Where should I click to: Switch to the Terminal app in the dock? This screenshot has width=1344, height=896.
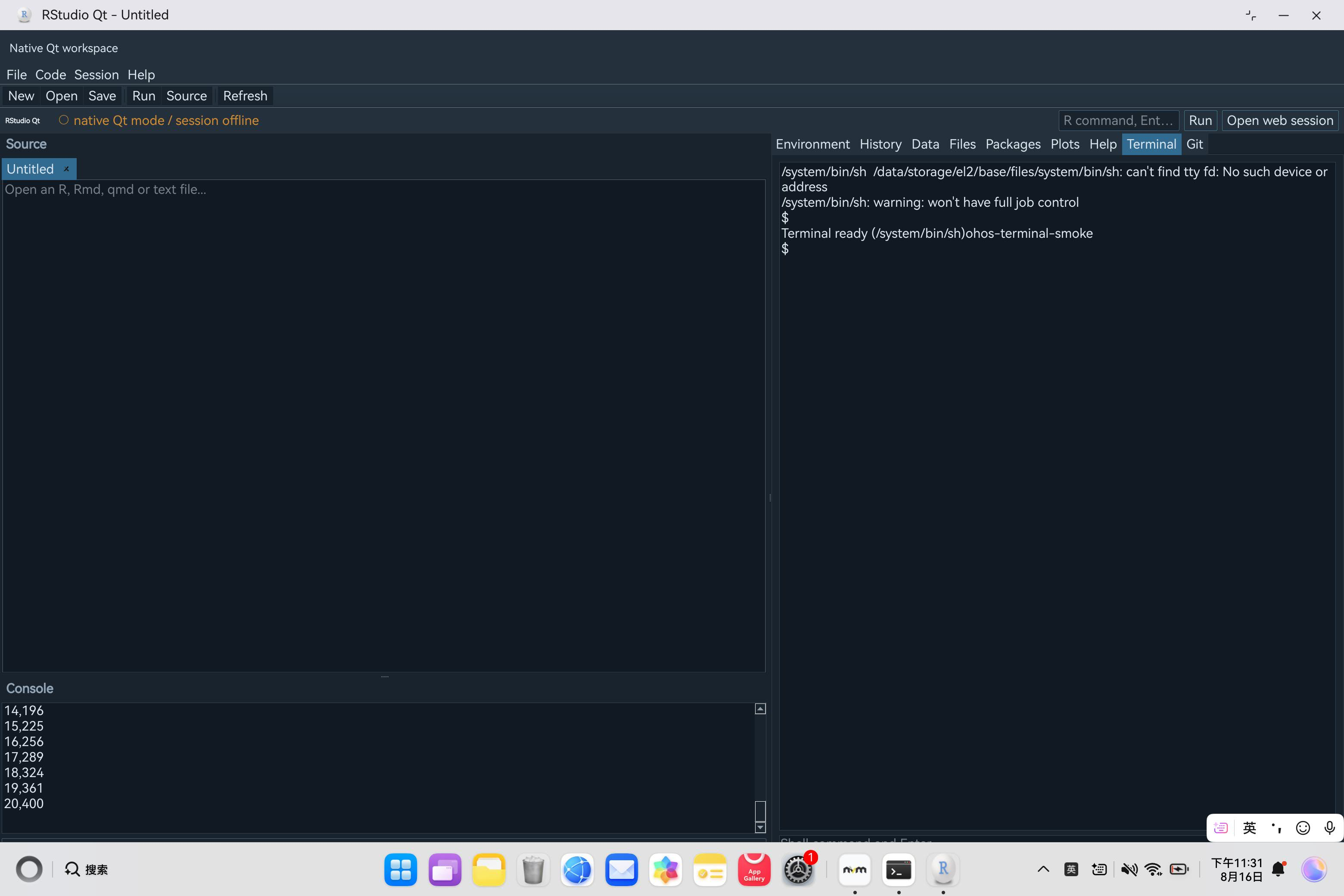click(x=899, y=870)
